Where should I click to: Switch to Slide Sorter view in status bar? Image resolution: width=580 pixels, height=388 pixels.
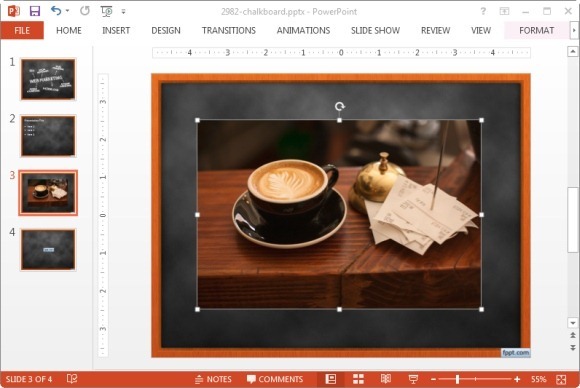[358, 379]
